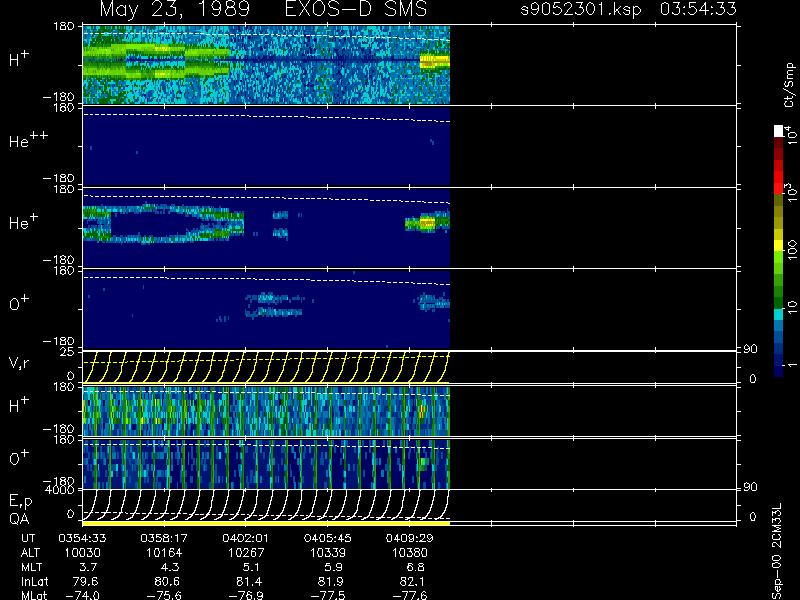Click the UT value '0405:45'
The image size is (800, 600).
(x=328, y=538)
